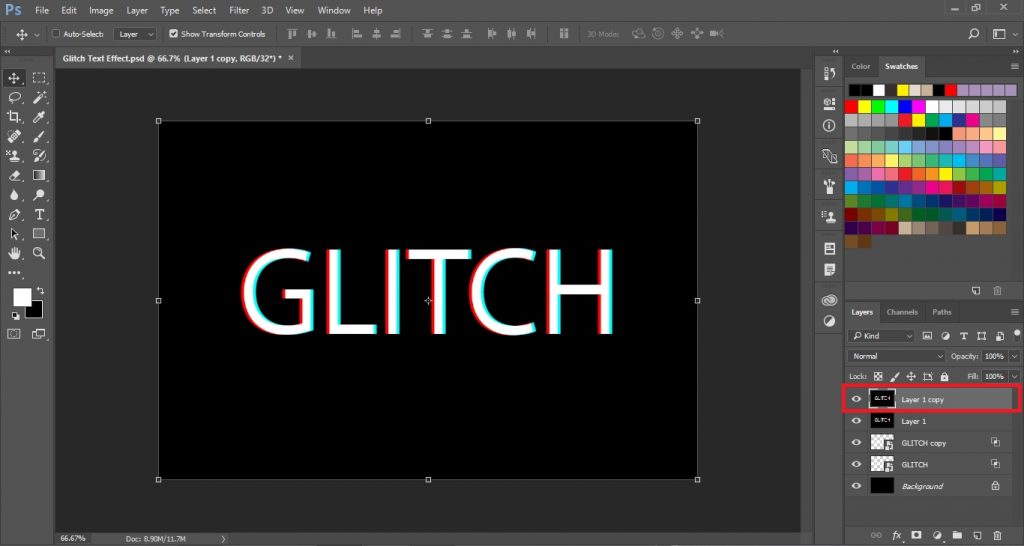The image size is (1024, 546).
Task: Toggle Quick Mask mode
Action: (14, 334)
